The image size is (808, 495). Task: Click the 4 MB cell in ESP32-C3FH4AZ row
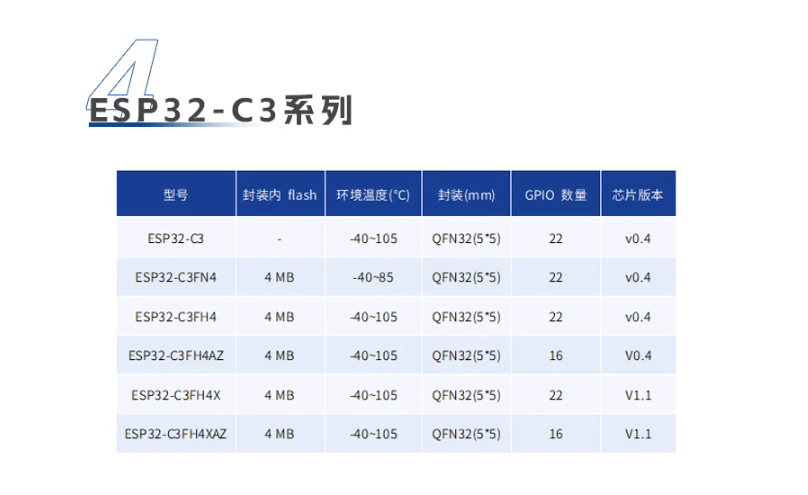279,356
